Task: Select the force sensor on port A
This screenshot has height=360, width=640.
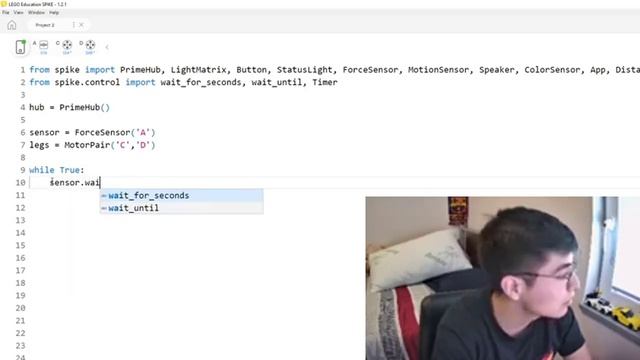Action: point(43,47)
